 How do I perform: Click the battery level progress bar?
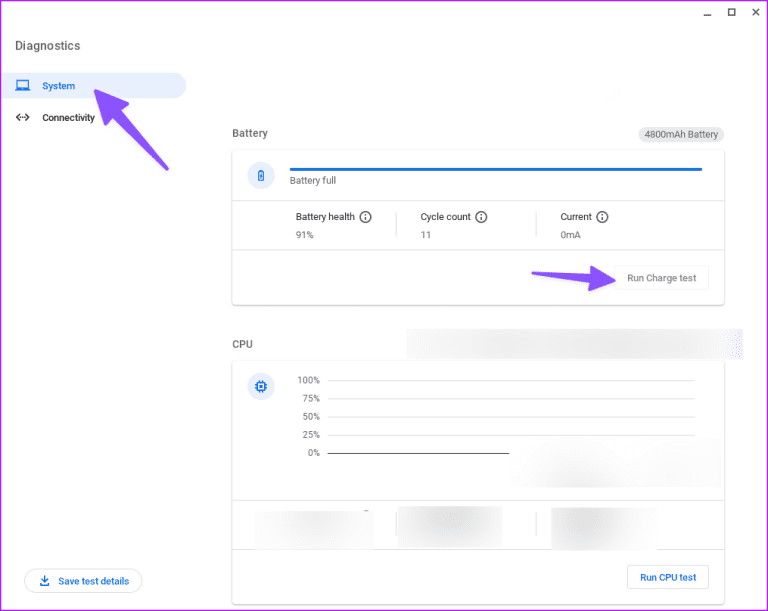495,169
